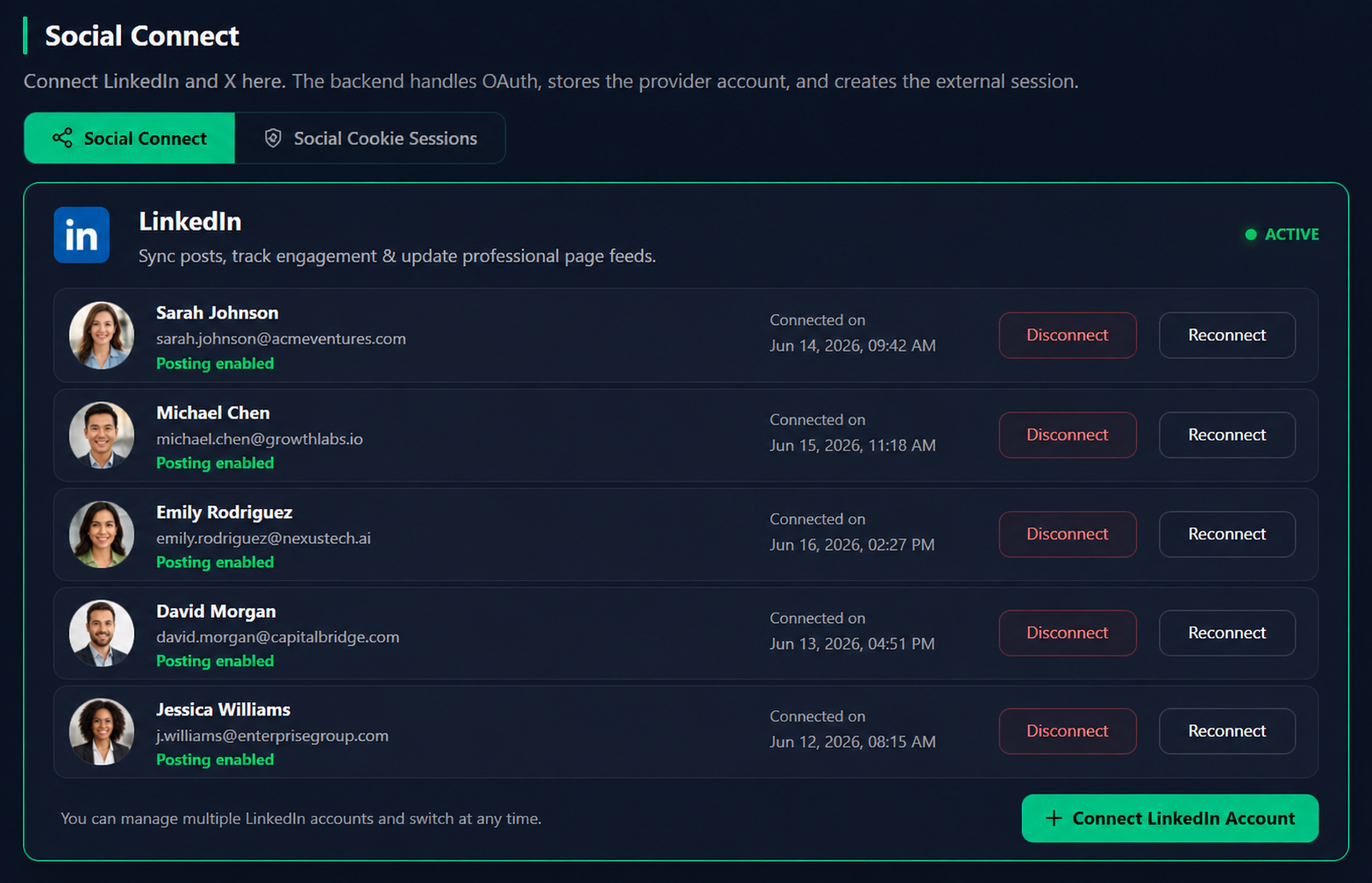Click email emily.rodriguez@nexustech.ai
Viewport: 1372px width, 883px height.
[263, 538]
